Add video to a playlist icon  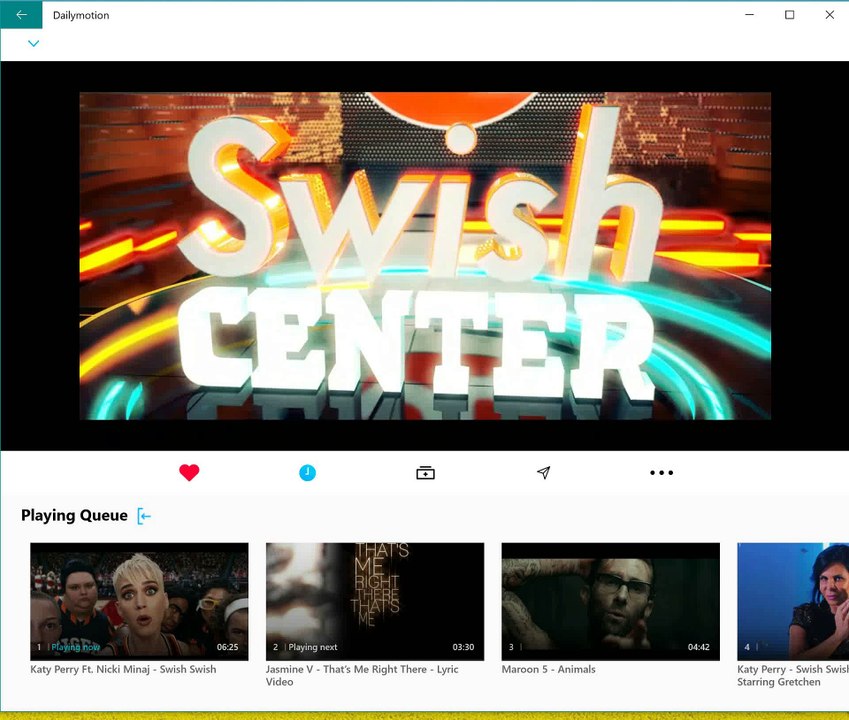(x=425, y=473)
